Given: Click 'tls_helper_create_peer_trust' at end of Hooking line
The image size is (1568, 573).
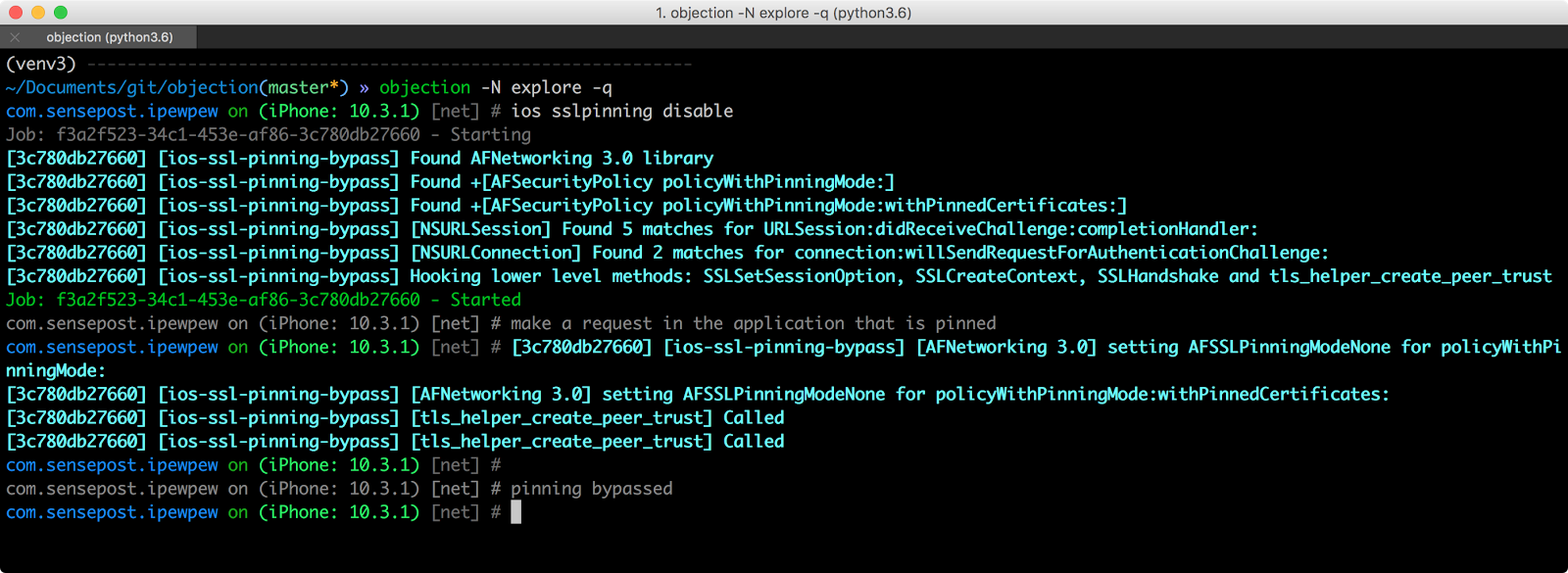Looking at the screenshot, I should [x=1411, y=276].
